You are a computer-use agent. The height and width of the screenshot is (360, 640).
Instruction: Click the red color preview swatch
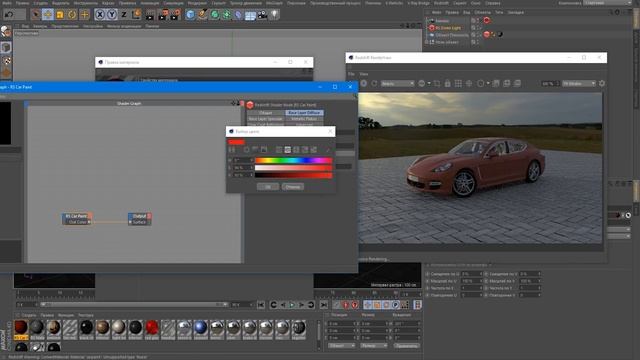(237, 142)
